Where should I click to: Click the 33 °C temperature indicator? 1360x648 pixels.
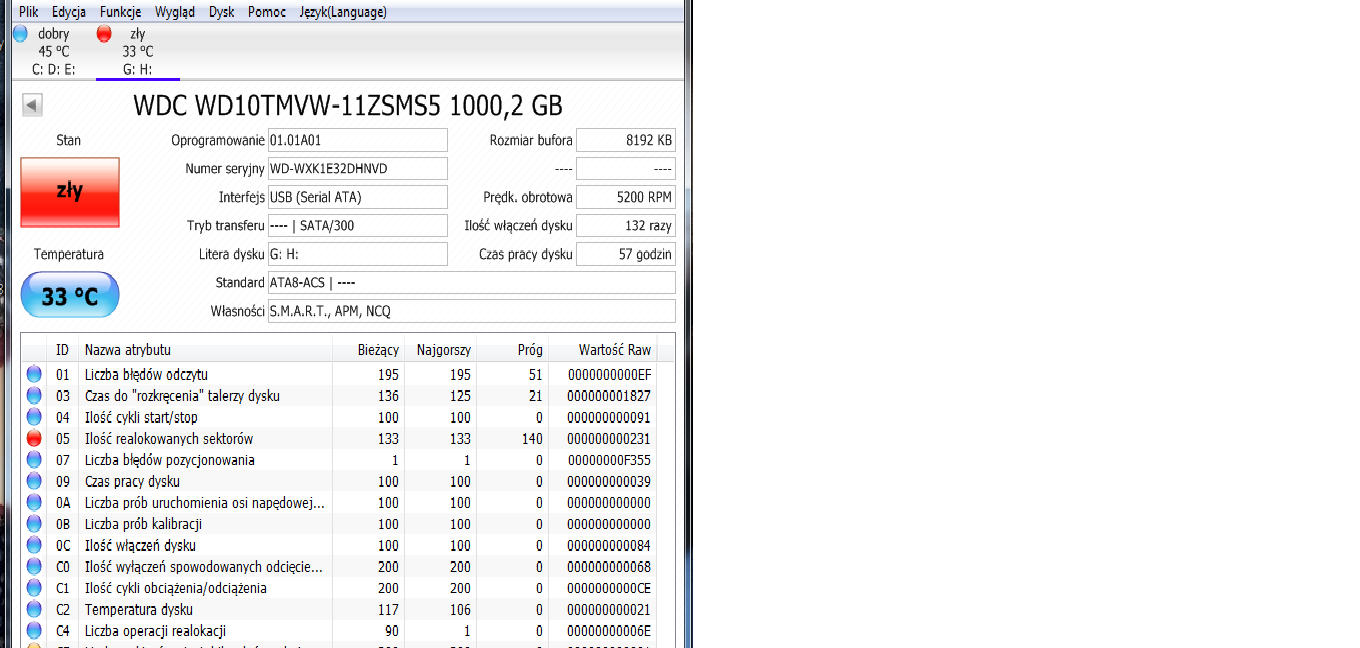pos(70,296)
